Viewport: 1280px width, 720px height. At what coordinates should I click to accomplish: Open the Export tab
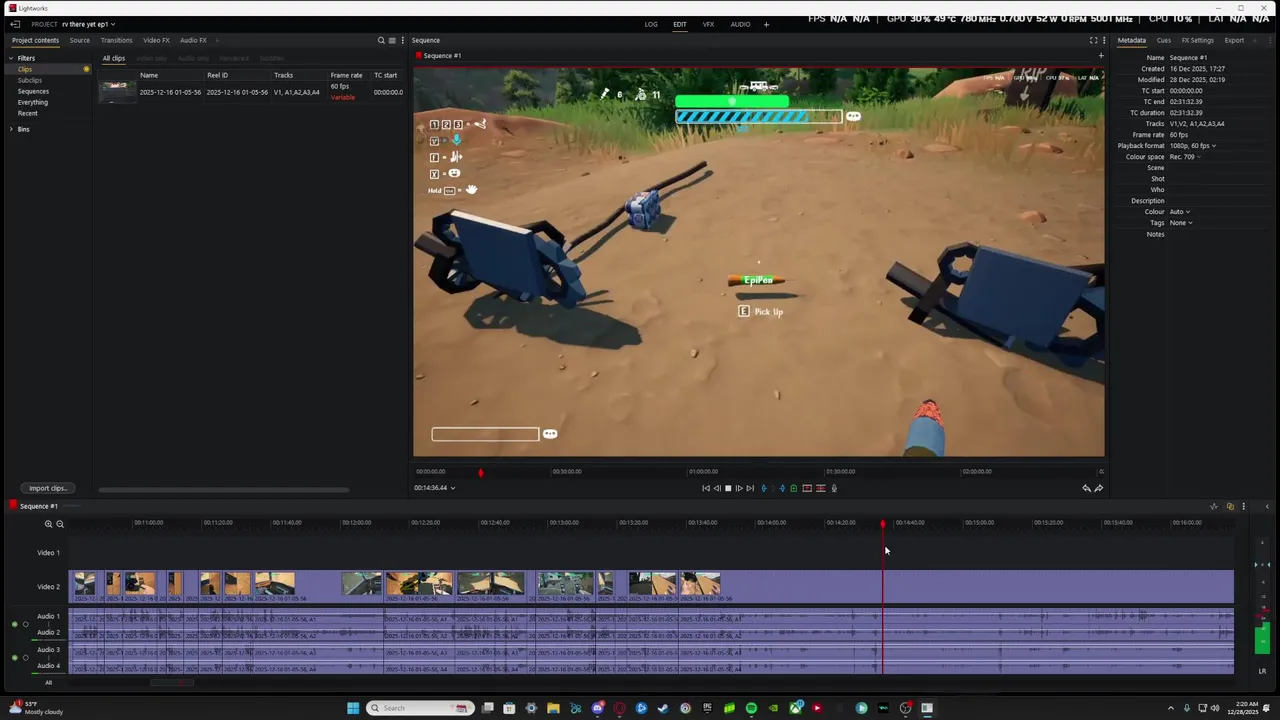[1234, 40]
